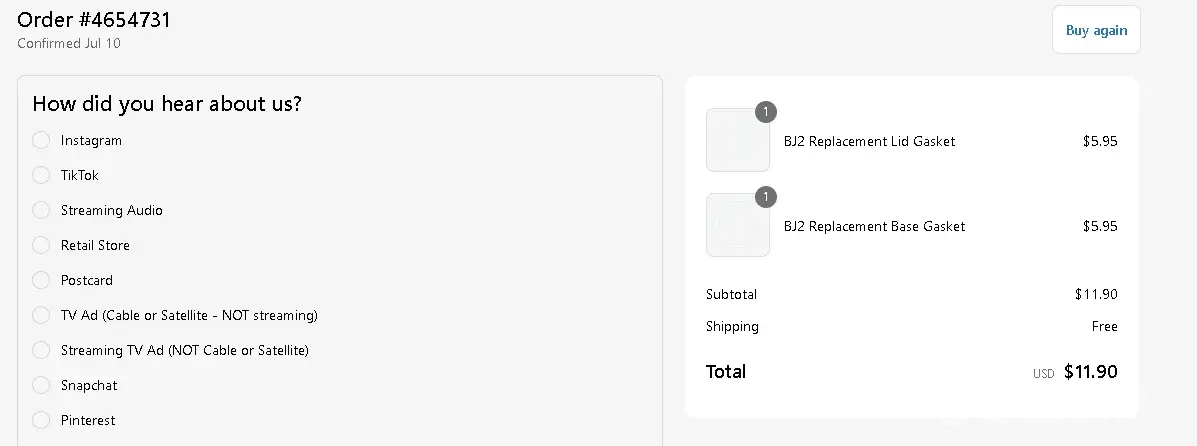Select Postcard in the survey
1197x446 pixels.
click(x=41, y=280)
